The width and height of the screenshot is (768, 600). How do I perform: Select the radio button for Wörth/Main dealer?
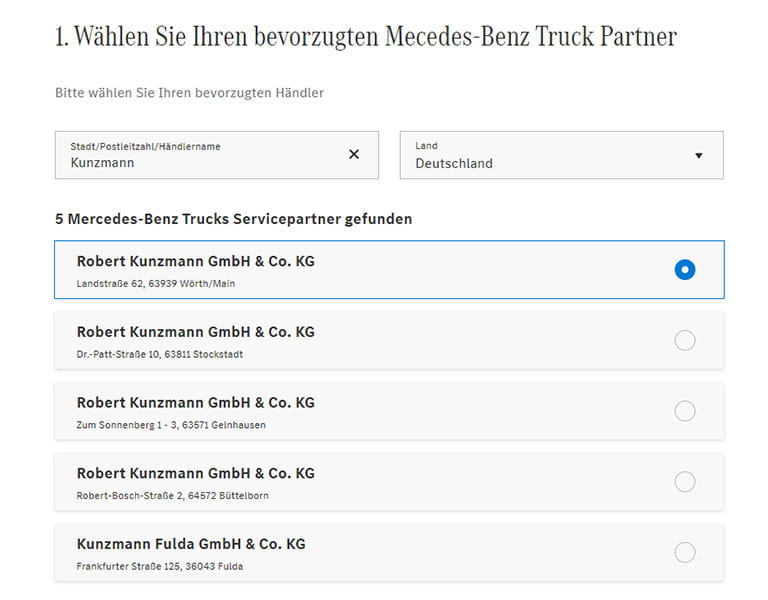(x=685, y=270)
